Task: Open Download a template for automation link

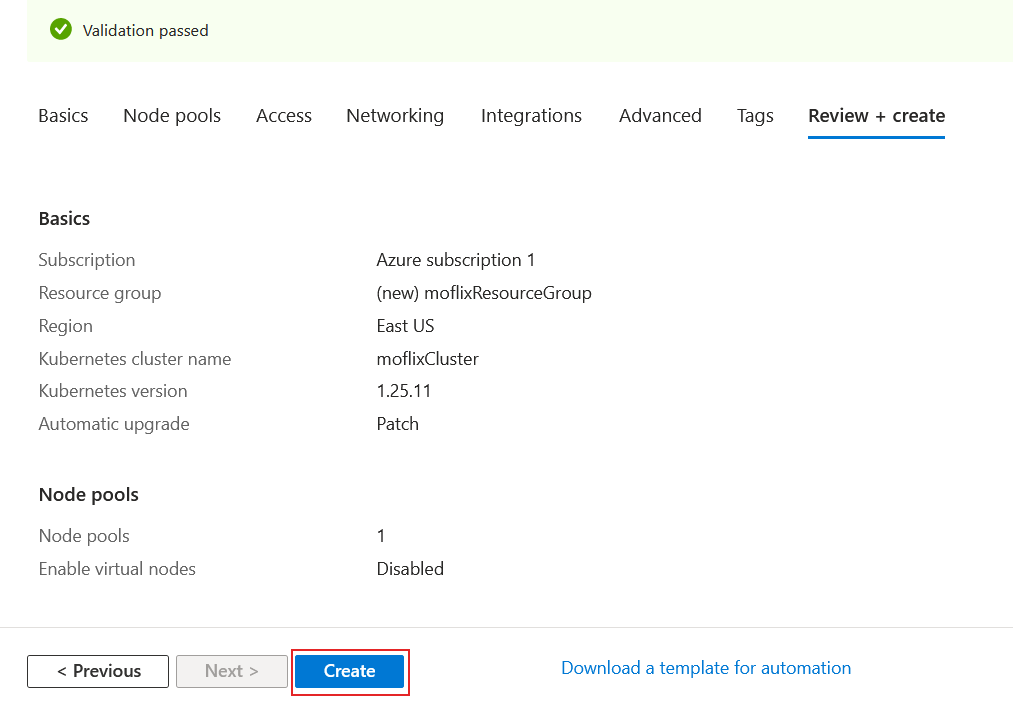Action: coord(706,667)
